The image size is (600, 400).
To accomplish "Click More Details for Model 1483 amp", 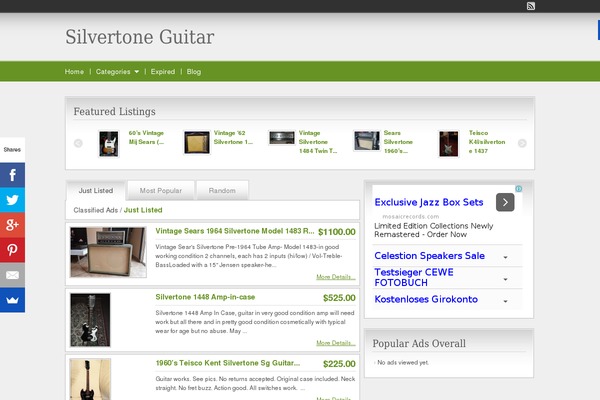I will click(336, 277).
